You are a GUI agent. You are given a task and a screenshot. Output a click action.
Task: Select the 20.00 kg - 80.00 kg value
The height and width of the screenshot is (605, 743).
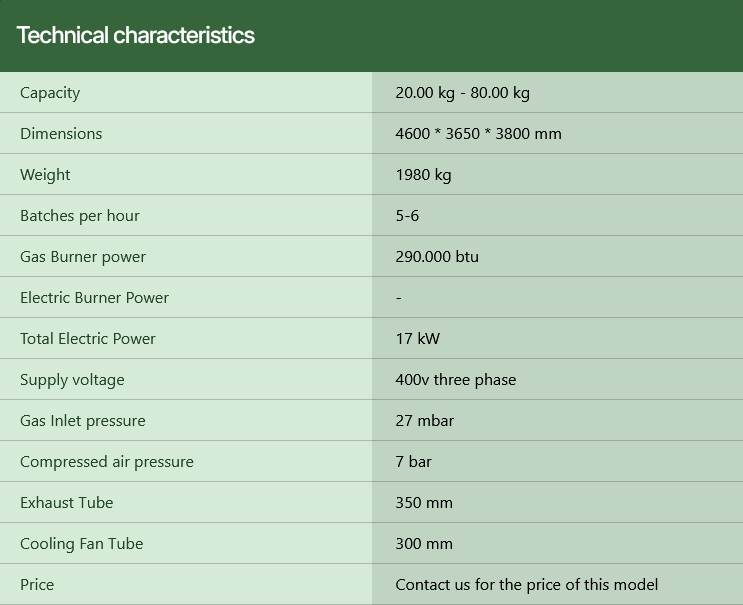pos(462,93)
